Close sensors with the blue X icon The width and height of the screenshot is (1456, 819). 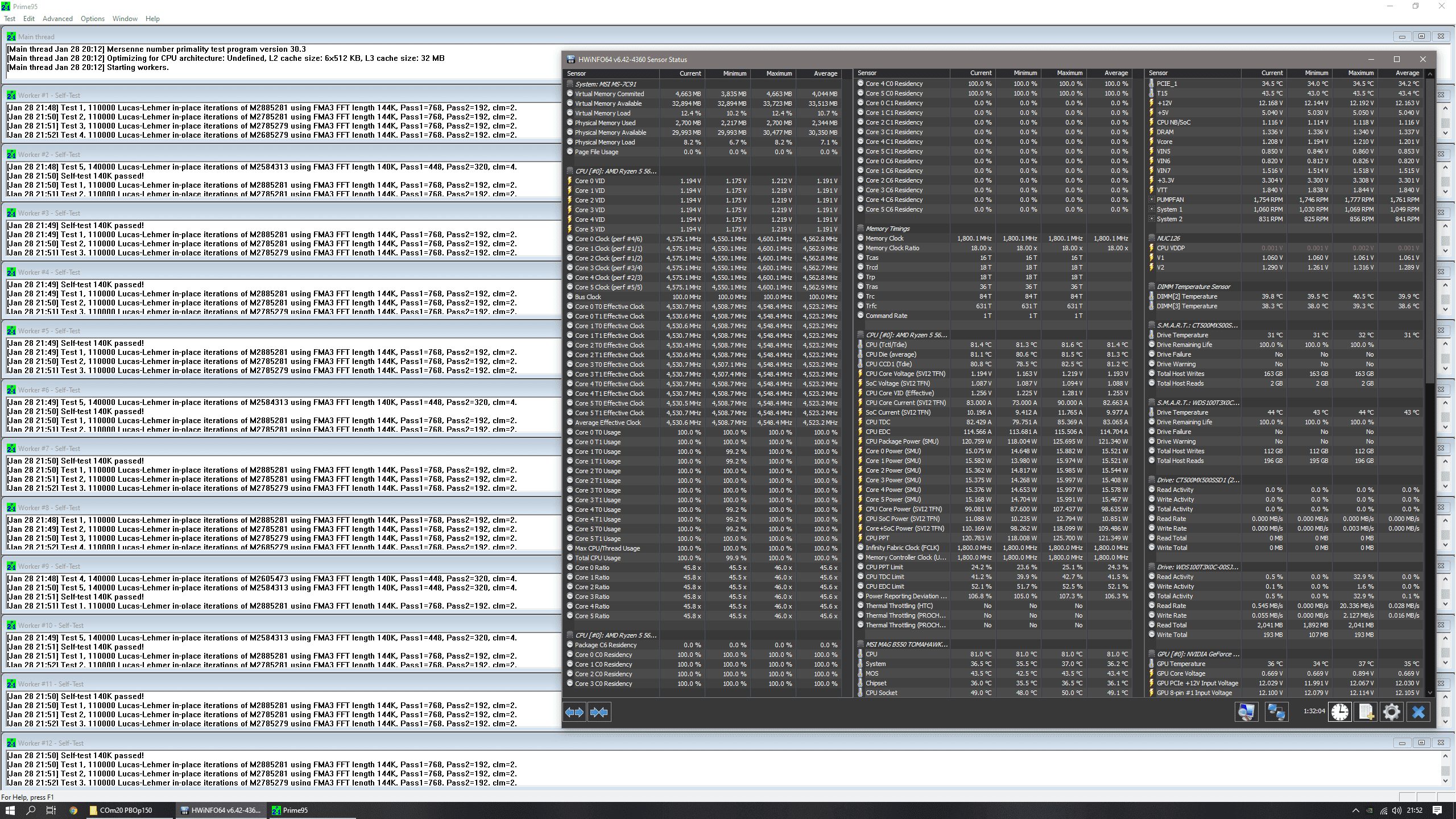click(1418, 712)
